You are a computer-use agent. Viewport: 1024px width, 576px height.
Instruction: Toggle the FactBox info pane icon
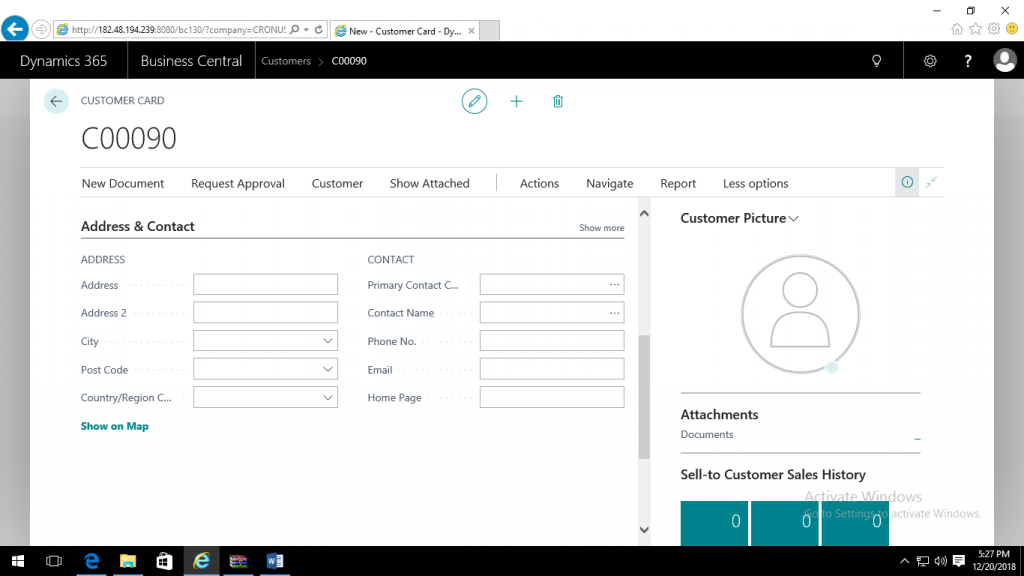click(x=907, y=183)
